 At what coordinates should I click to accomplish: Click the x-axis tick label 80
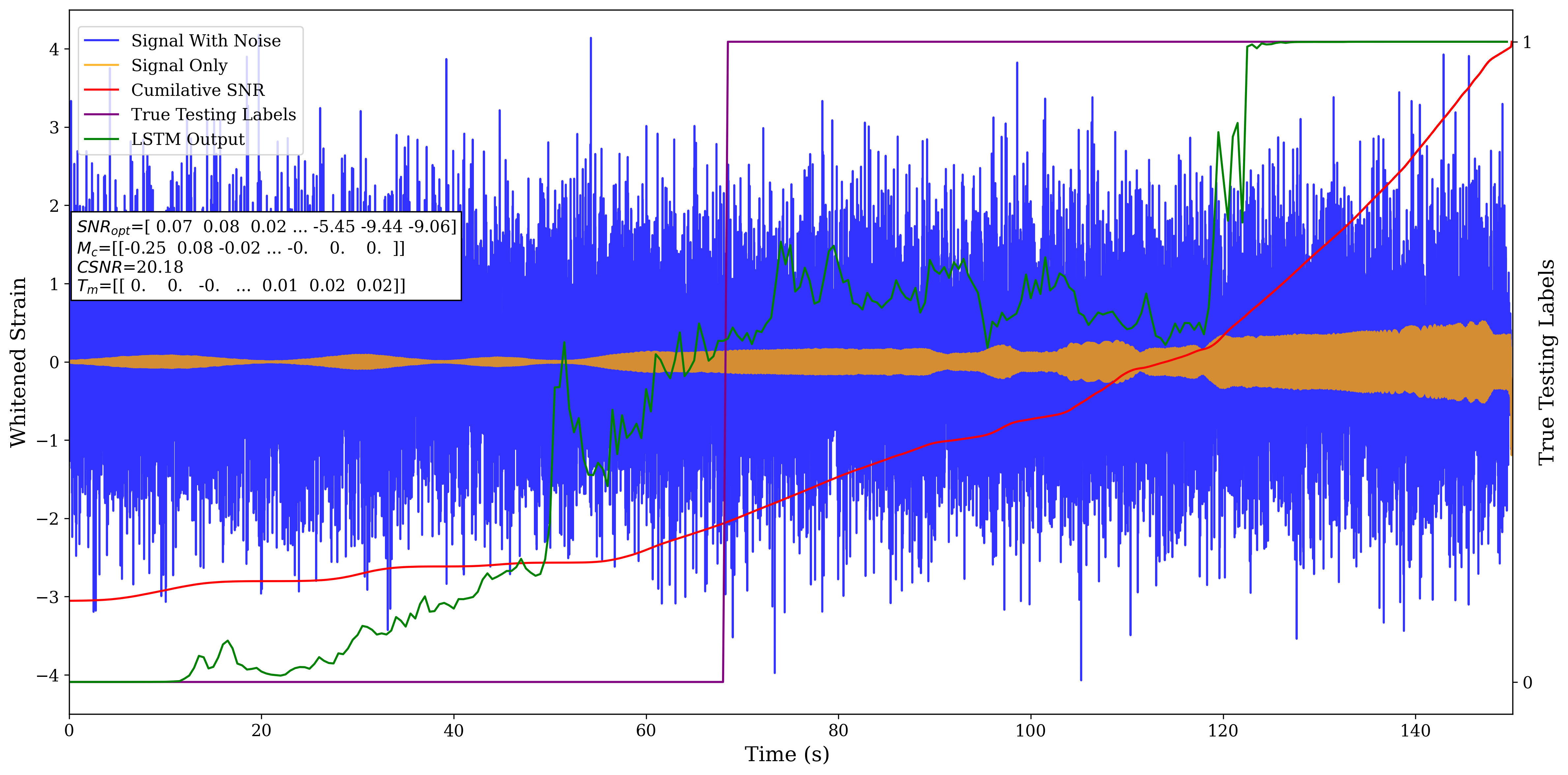click(838, 731)
